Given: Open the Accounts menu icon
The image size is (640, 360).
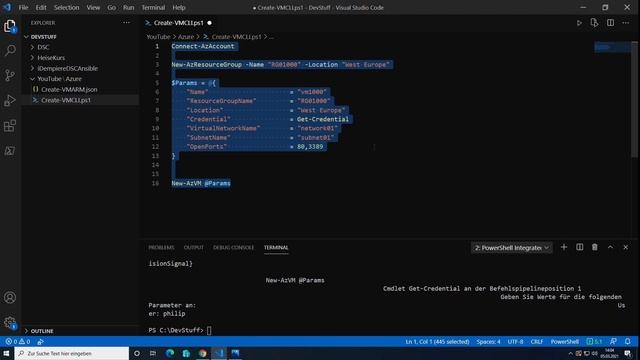Looking at the screenshot, I should click(10, 297).
